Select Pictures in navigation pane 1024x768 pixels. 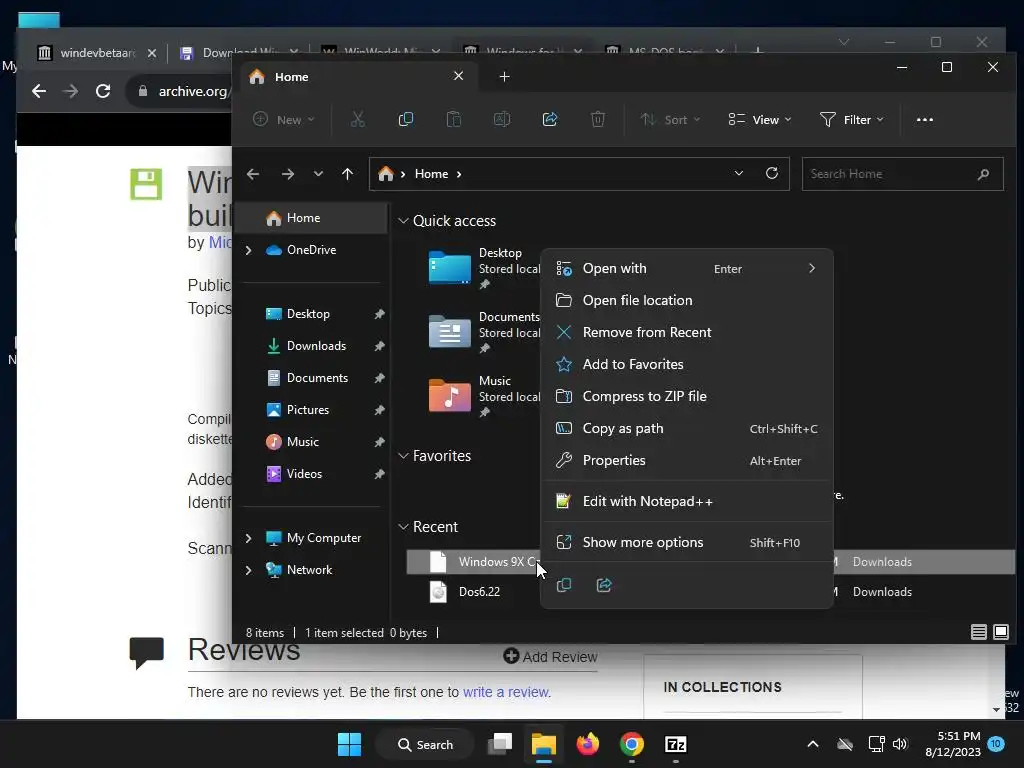[x=308, y=410]
